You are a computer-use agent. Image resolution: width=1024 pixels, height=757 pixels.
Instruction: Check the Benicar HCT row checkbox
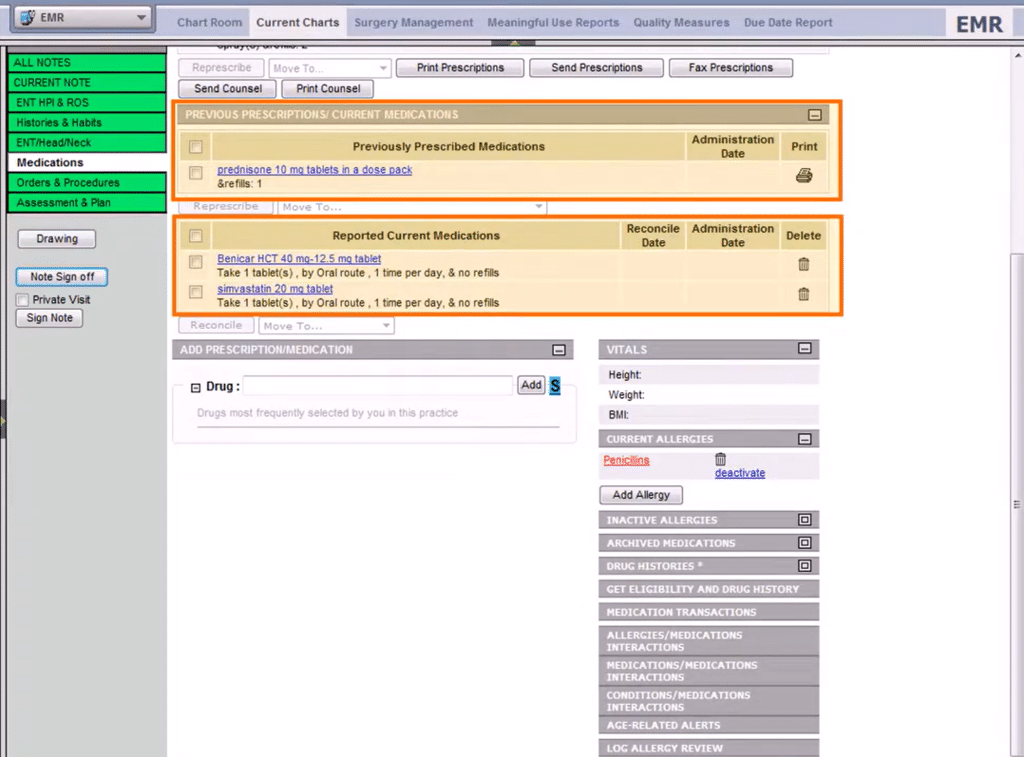pyautogui.click(x=196, y=262)
